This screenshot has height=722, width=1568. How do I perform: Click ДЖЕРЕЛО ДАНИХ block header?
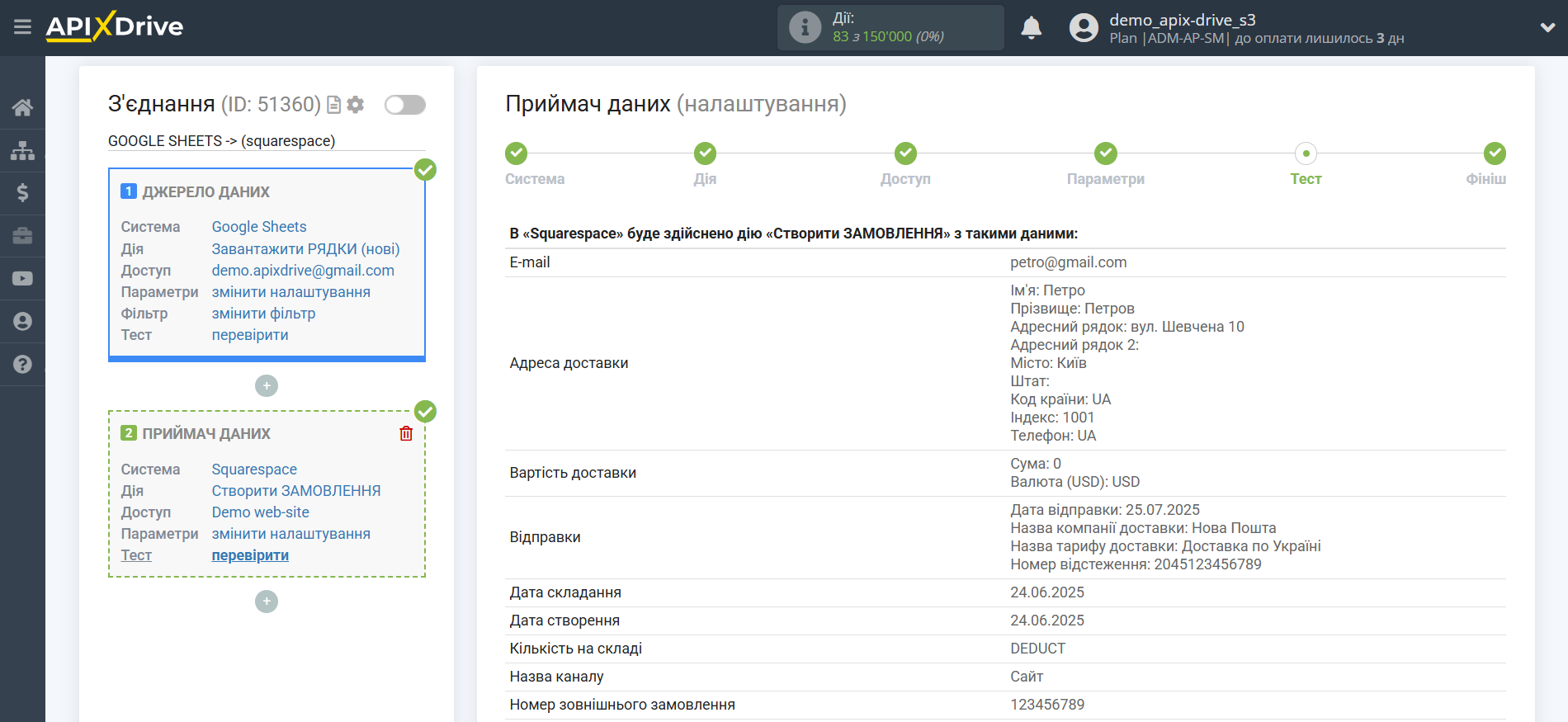pos(205,192)
